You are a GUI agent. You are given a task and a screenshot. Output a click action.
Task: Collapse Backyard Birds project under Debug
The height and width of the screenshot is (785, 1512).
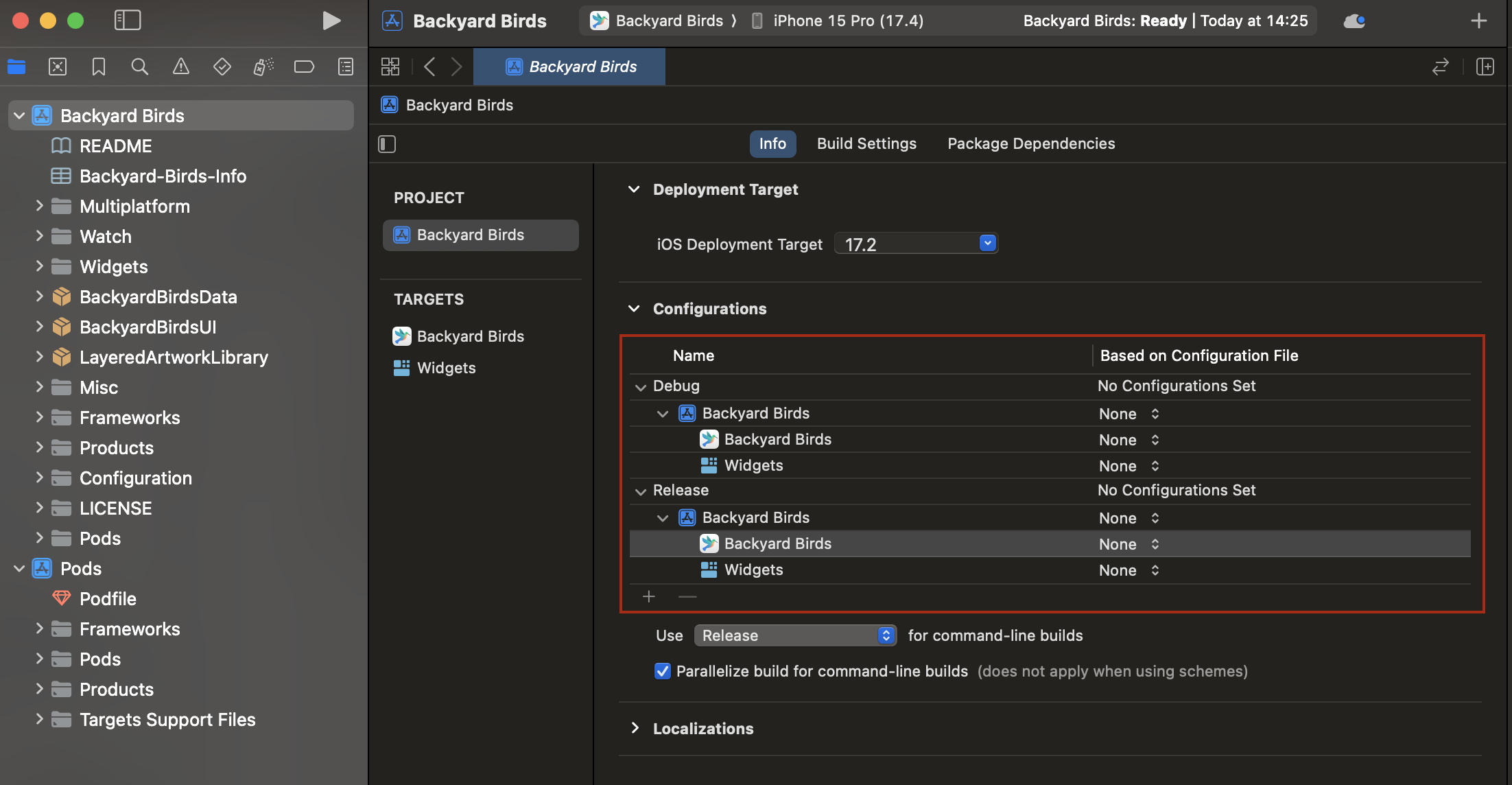663,414
